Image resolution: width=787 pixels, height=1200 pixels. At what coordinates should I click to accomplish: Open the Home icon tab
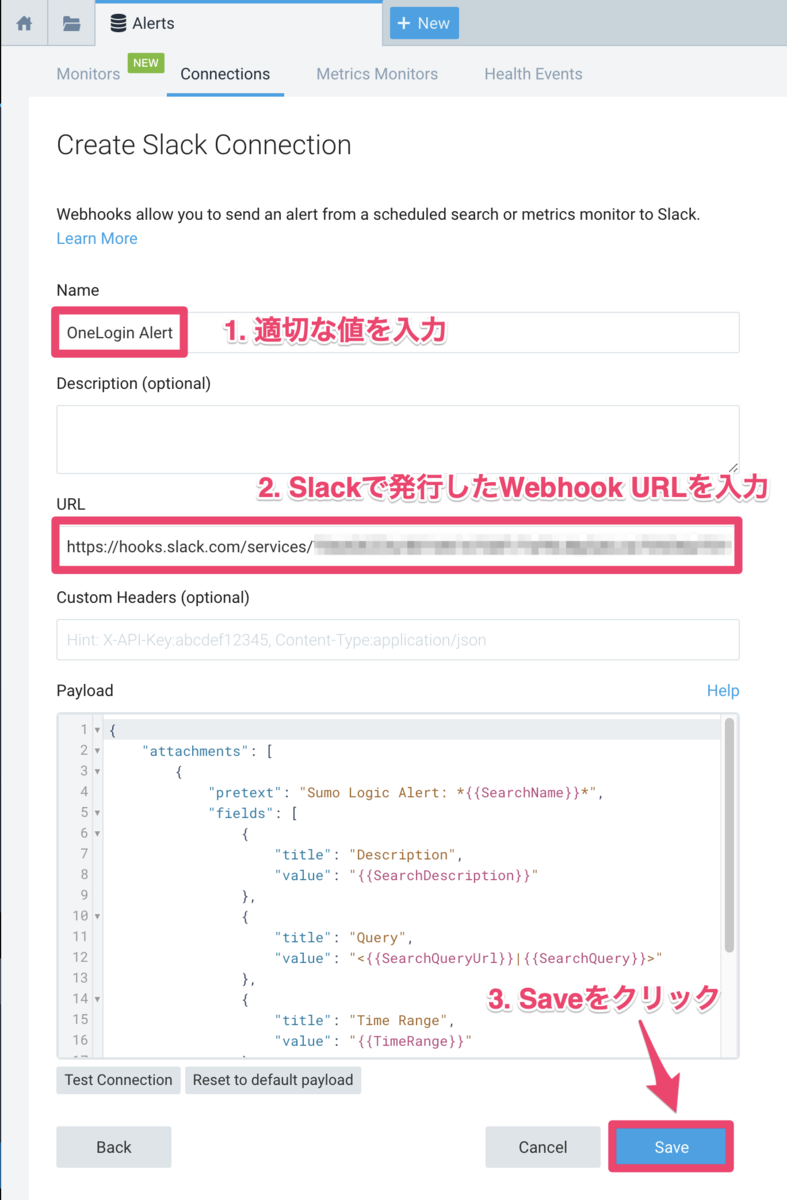[x=23, y=23]
